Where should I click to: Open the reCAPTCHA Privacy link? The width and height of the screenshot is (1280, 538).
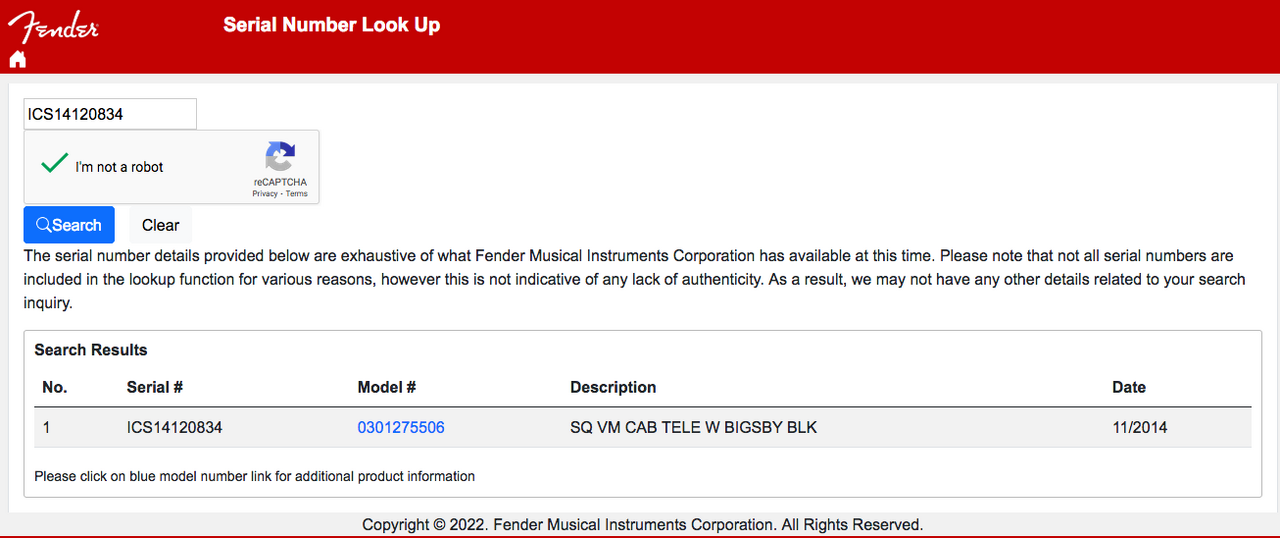(x=265, y=194)
